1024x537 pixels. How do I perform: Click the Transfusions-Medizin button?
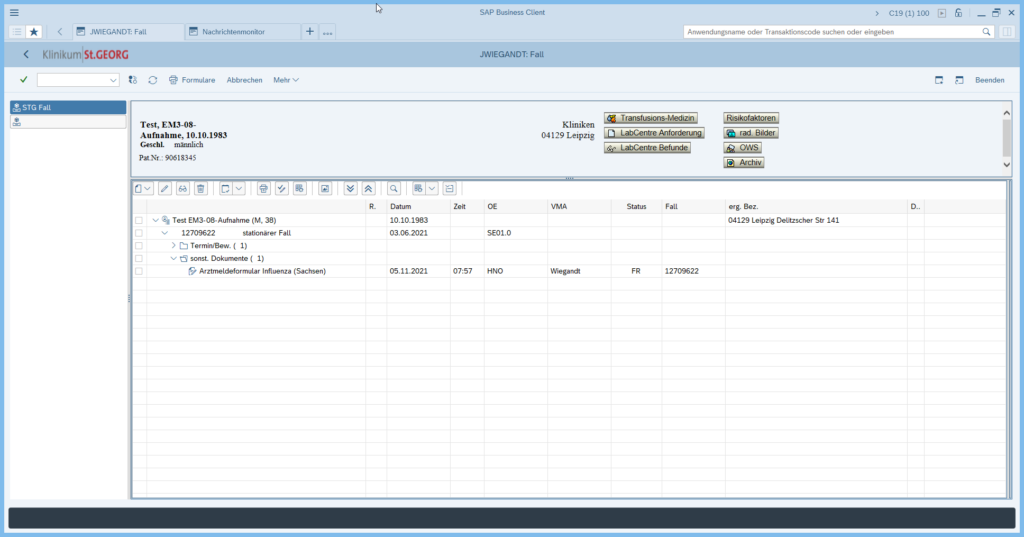tap(650, 118)
